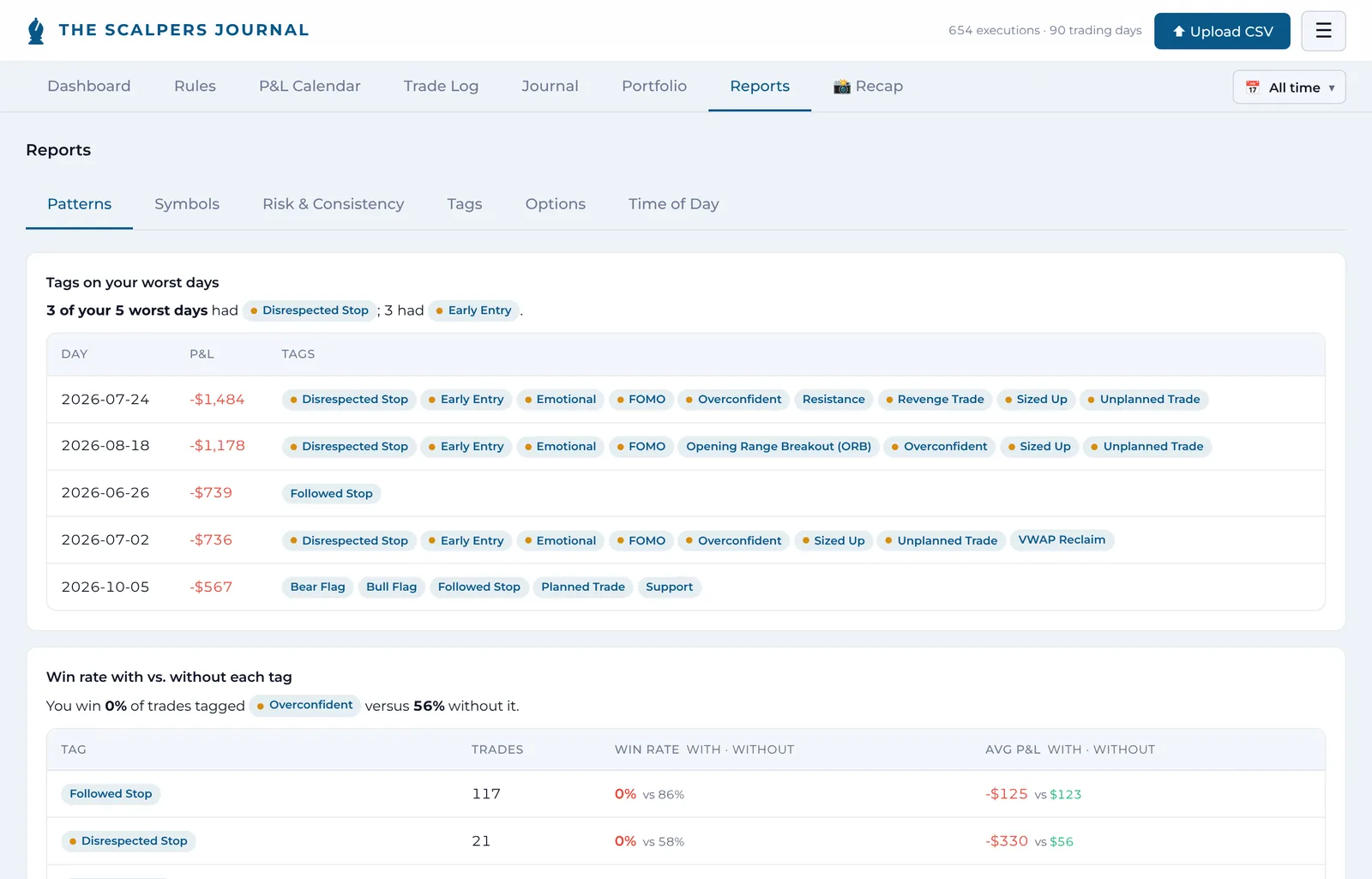Screen dimensions: 1372x879
Task: Open the Risk & Consistency sub-tab
Action: point(333,204)
